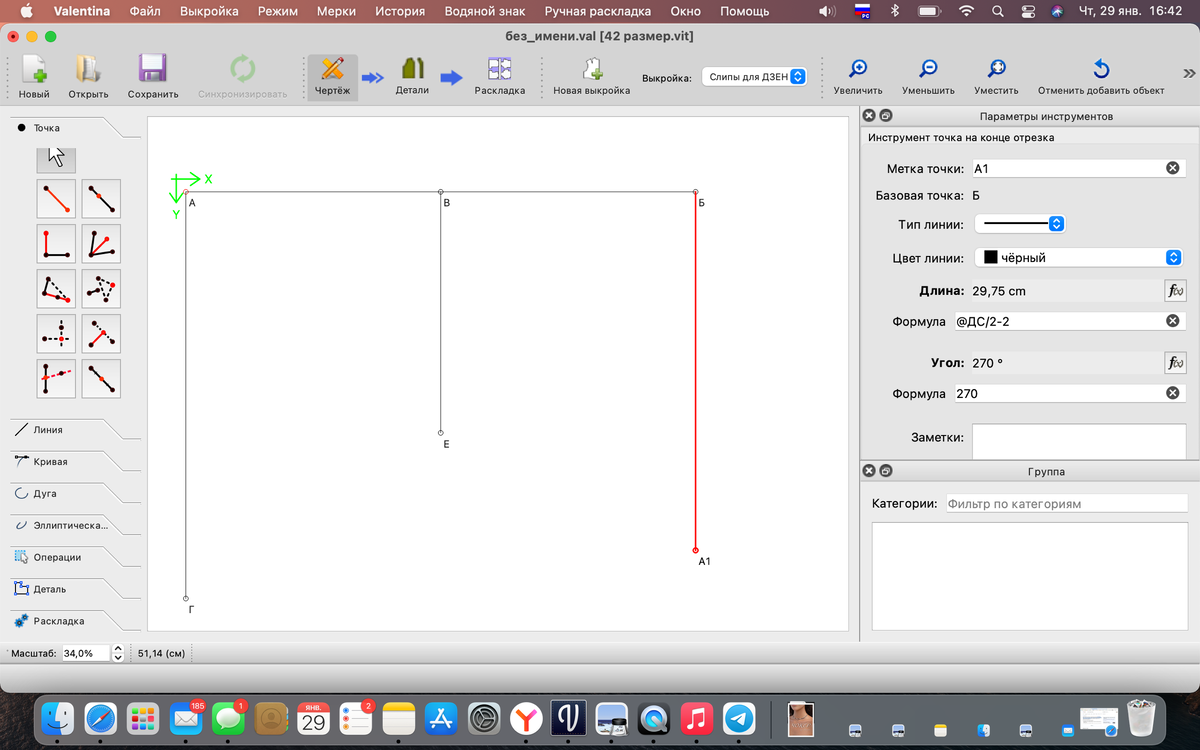Image resolution: width=1200 pixels, height=750 pixels.
Task: Undo with Отменить добавить объект
Action: [1101, 77]
